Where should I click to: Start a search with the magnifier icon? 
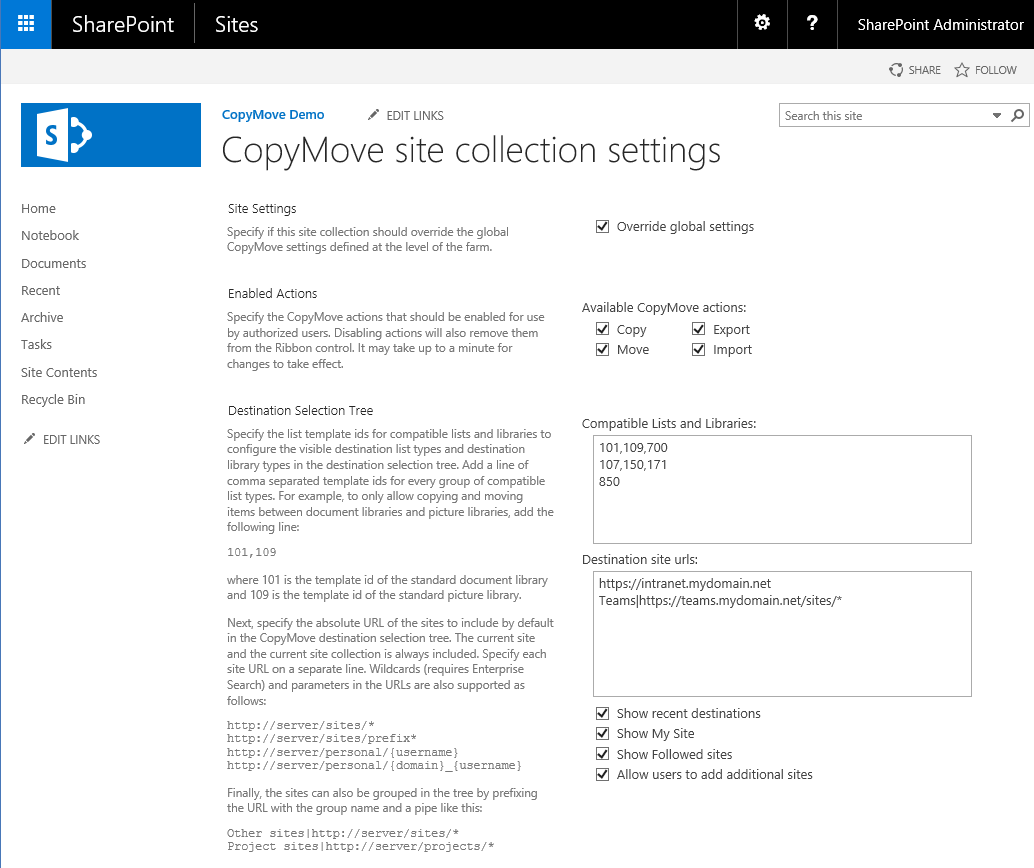coord(1019,115)
